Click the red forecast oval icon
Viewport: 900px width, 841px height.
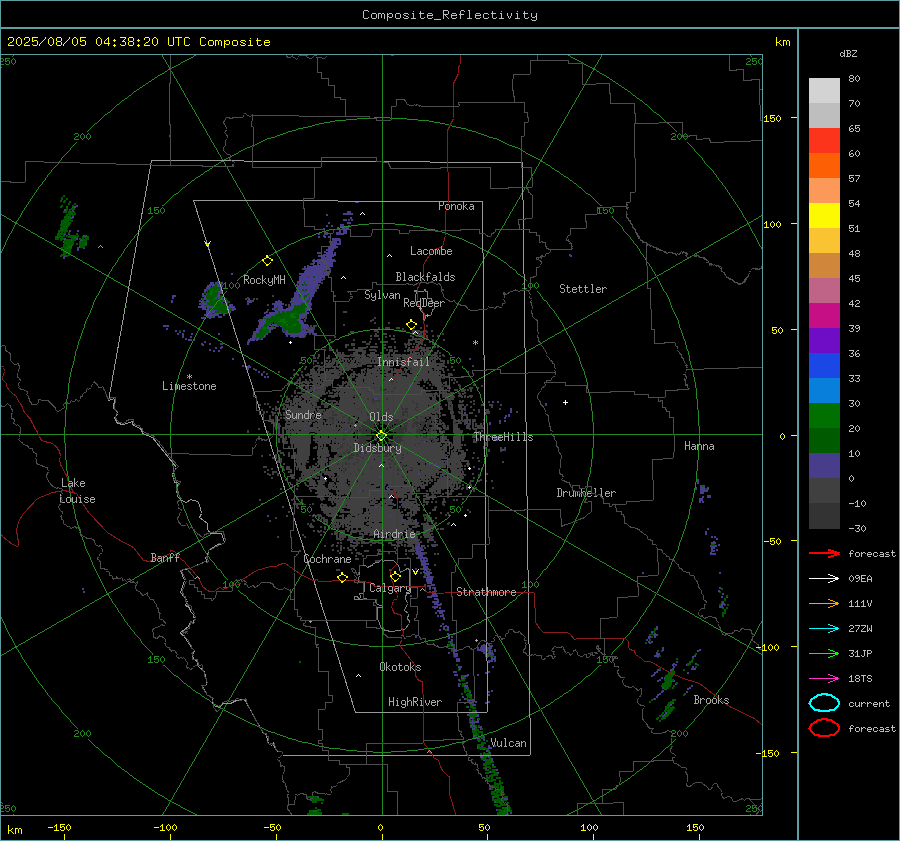pyautogui.click(x=824, y=728)
